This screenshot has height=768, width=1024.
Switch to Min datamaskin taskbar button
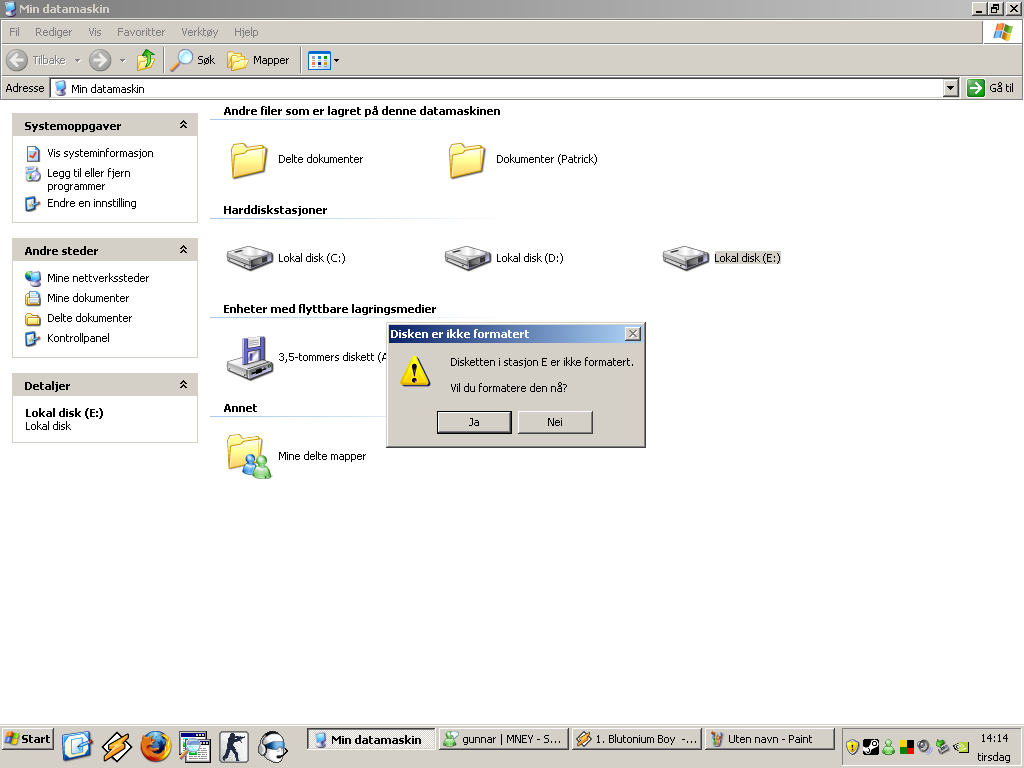(x=371, y=739)
